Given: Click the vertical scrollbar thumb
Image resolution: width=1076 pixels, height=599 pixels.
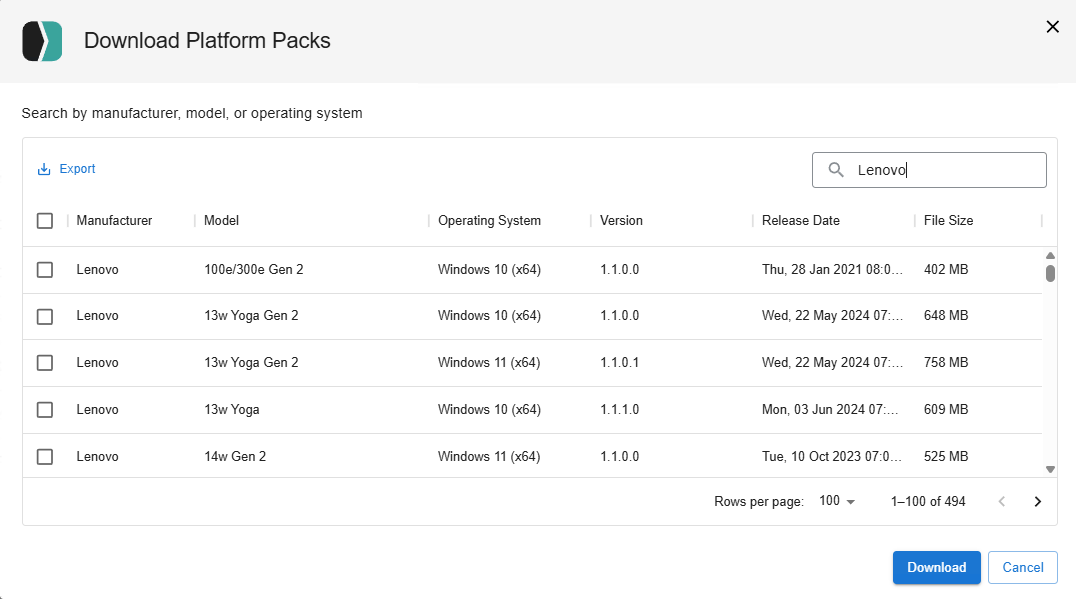Looking at the screenshot, I should (x=1050, y=273).
